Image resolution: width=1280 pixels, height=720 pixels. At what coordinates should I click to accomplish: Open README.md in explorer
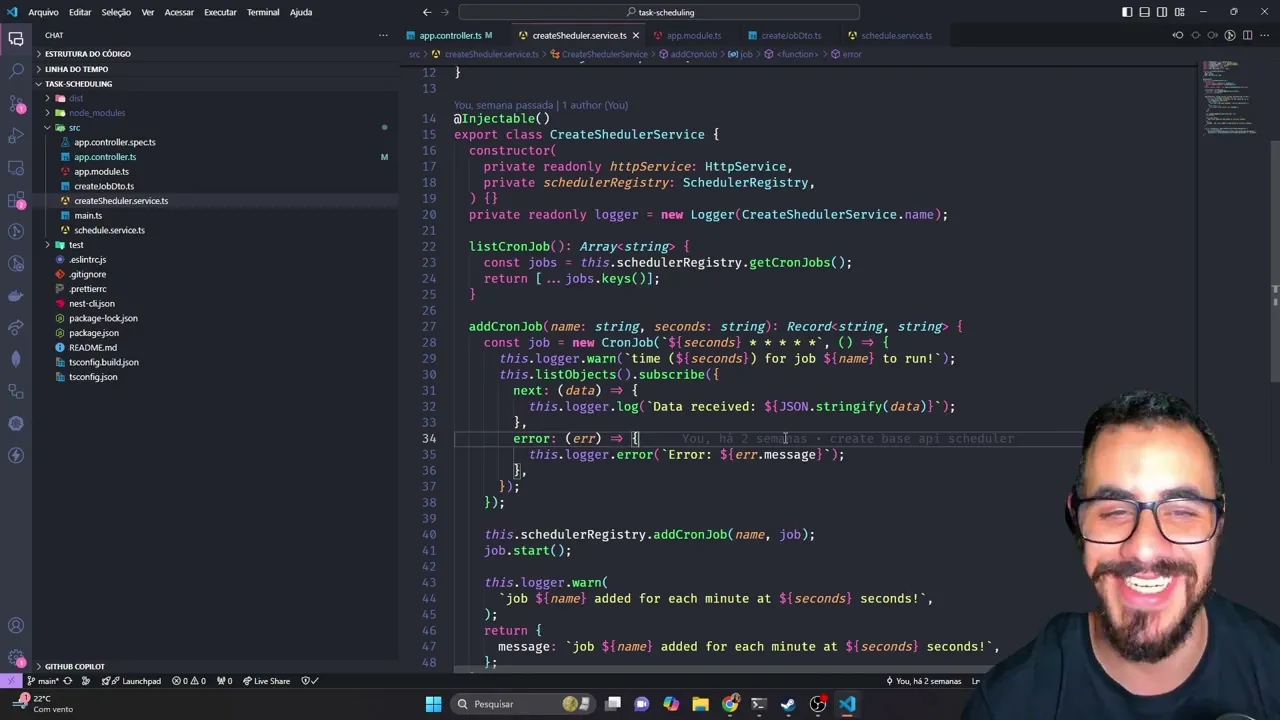click(93, 348)
